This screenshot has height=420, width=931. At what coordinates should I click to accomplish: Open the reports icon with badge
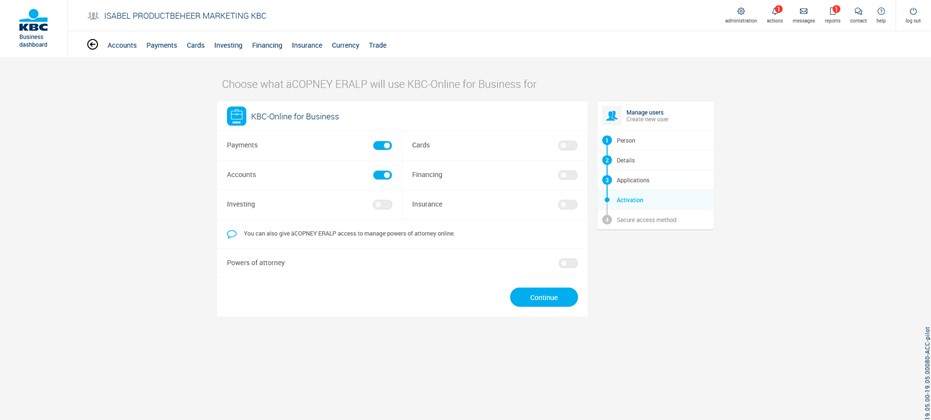833,11
